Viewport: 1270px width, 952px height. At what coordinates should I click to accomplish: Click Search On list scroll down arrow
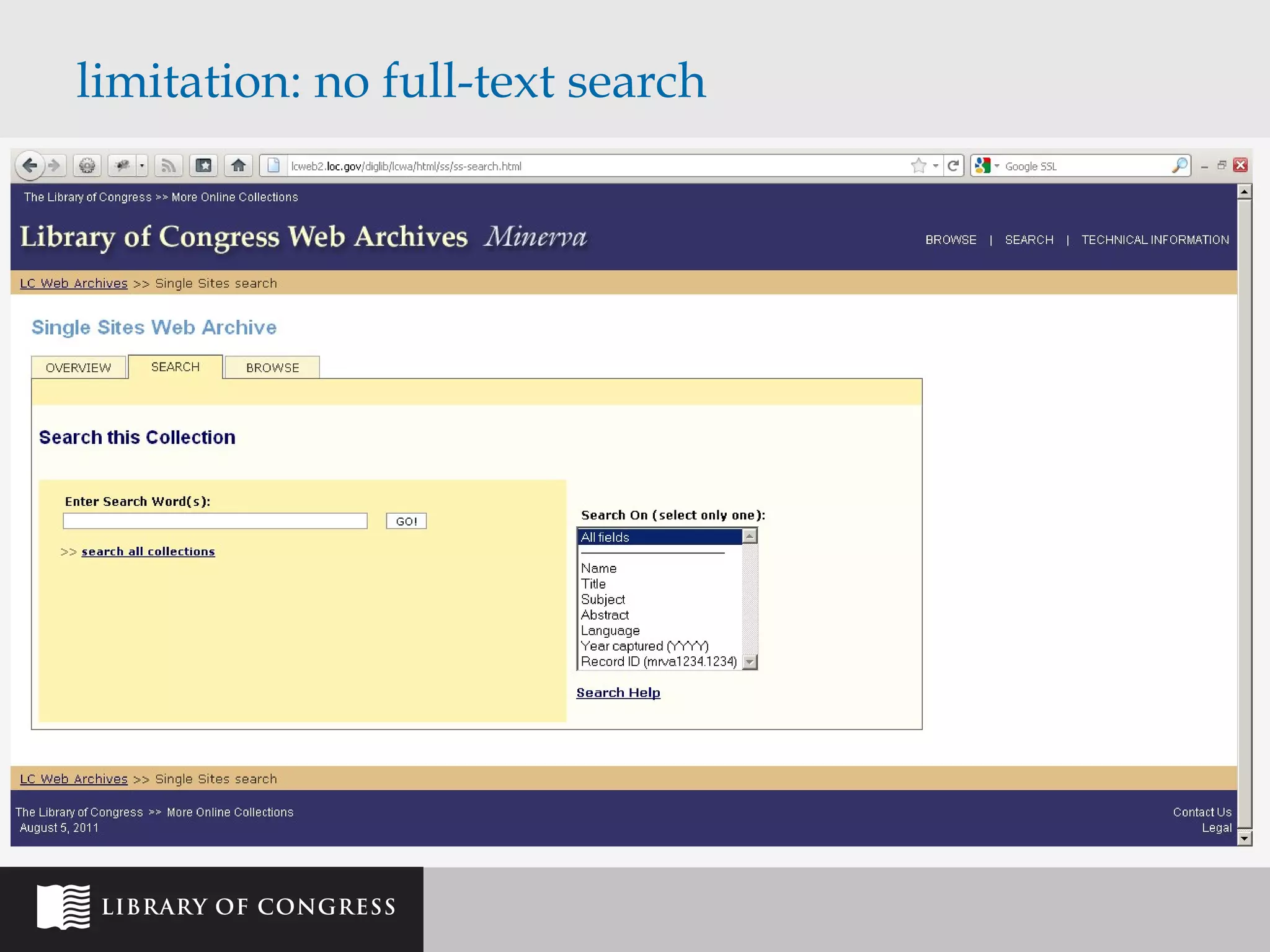click(x=750, y=662)
